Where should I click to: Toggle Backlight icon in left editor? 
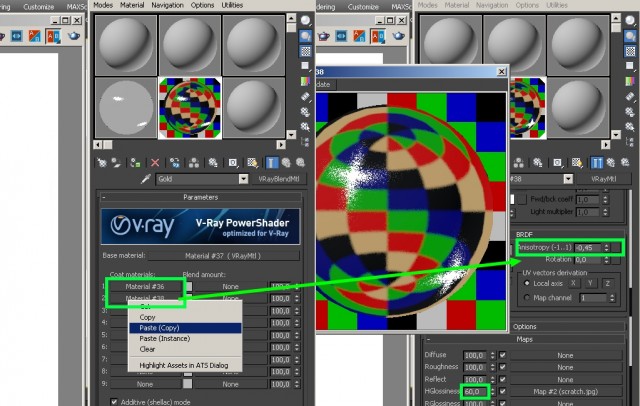[305, 36]
